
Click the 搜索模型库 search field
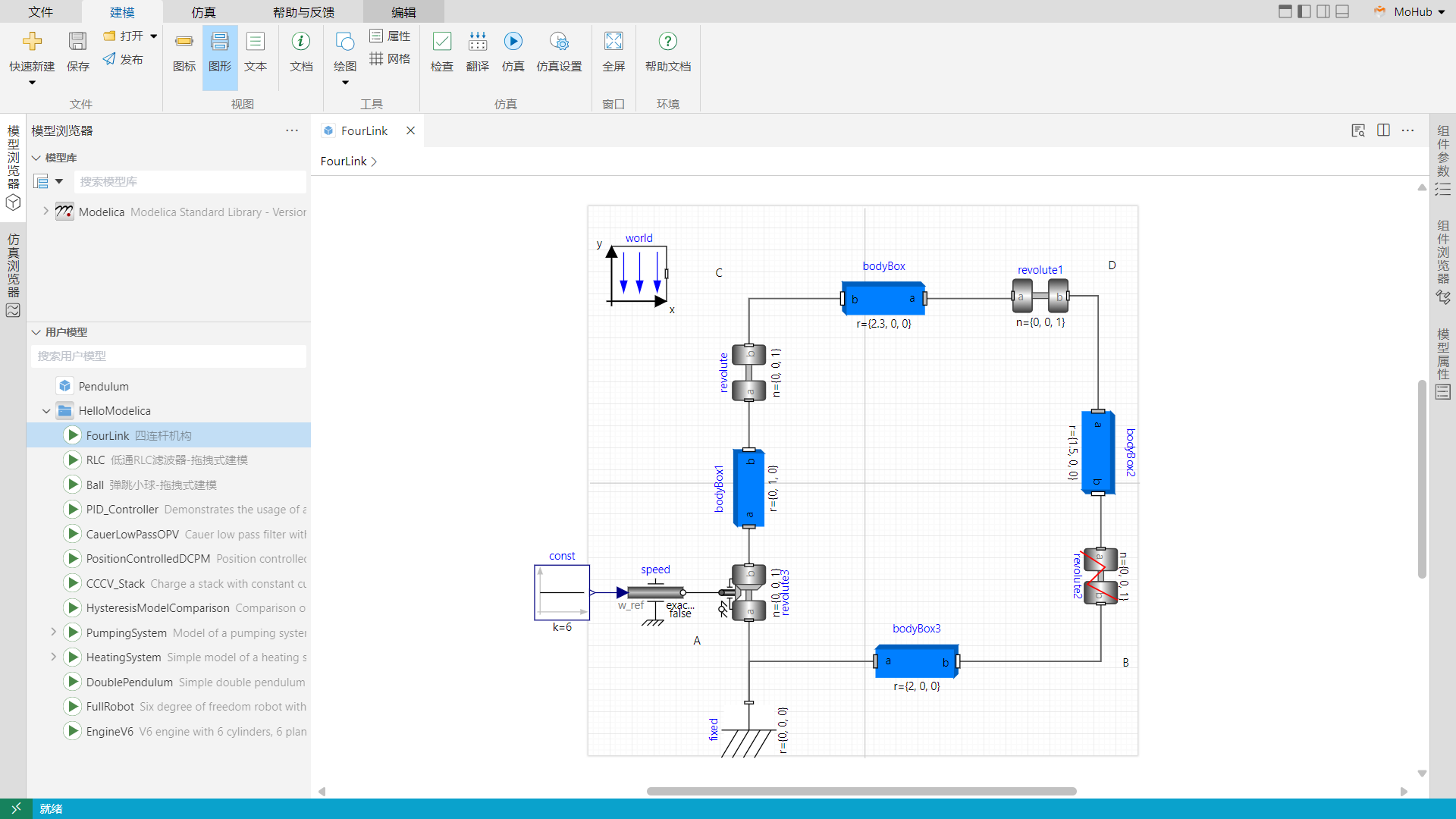click(190, 181)
